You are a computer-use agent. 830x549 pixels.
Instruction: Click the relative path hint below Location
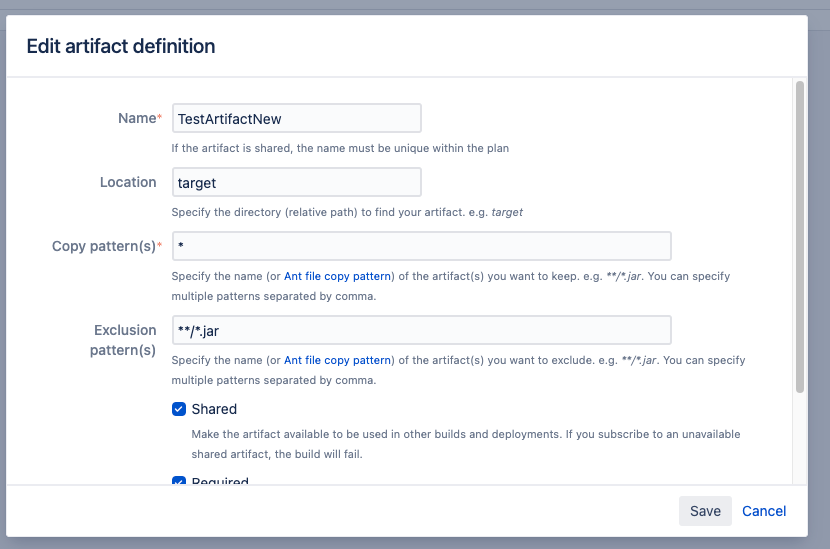click(346, 212)
